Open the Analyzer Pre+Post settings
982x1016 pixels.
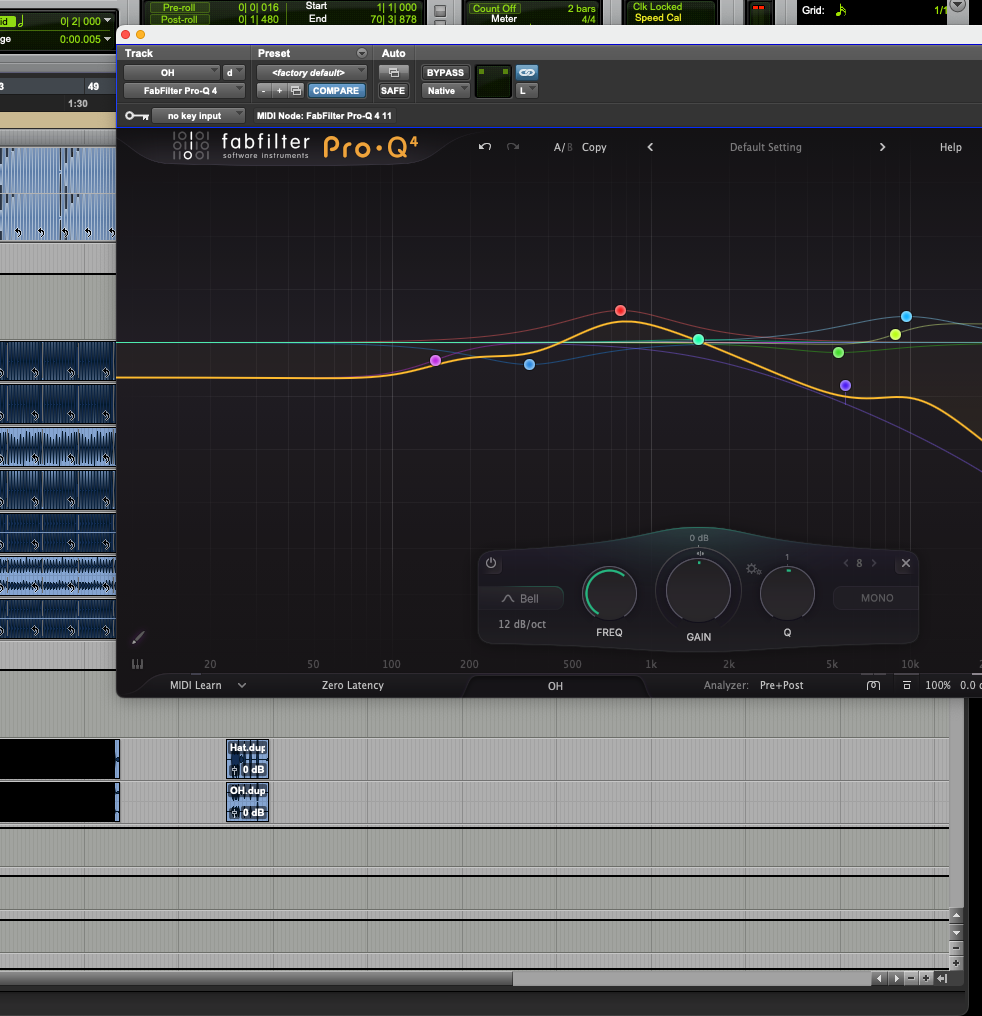(x=781, y=685)
